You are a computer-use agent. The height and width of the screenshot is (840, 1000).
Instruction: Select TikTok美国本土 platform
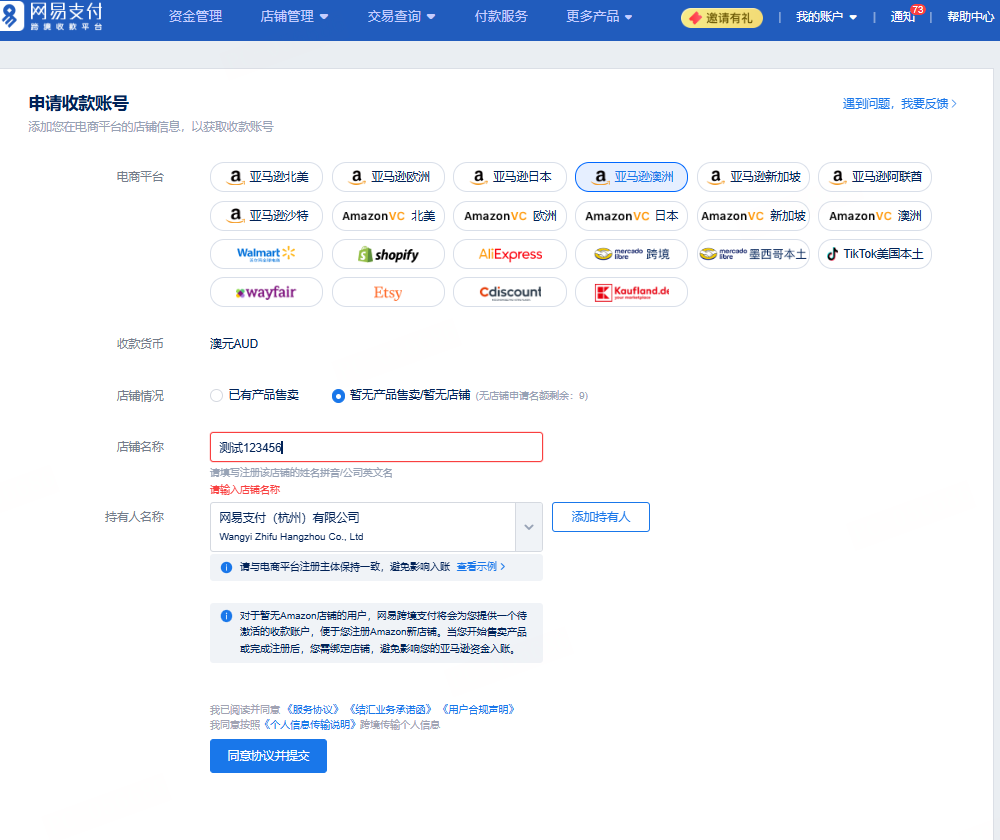(874, 254)
